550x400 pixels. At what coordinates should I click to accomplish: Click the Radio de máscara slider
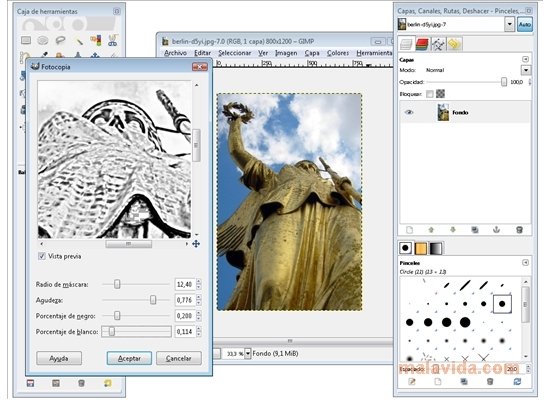(136, 284)
